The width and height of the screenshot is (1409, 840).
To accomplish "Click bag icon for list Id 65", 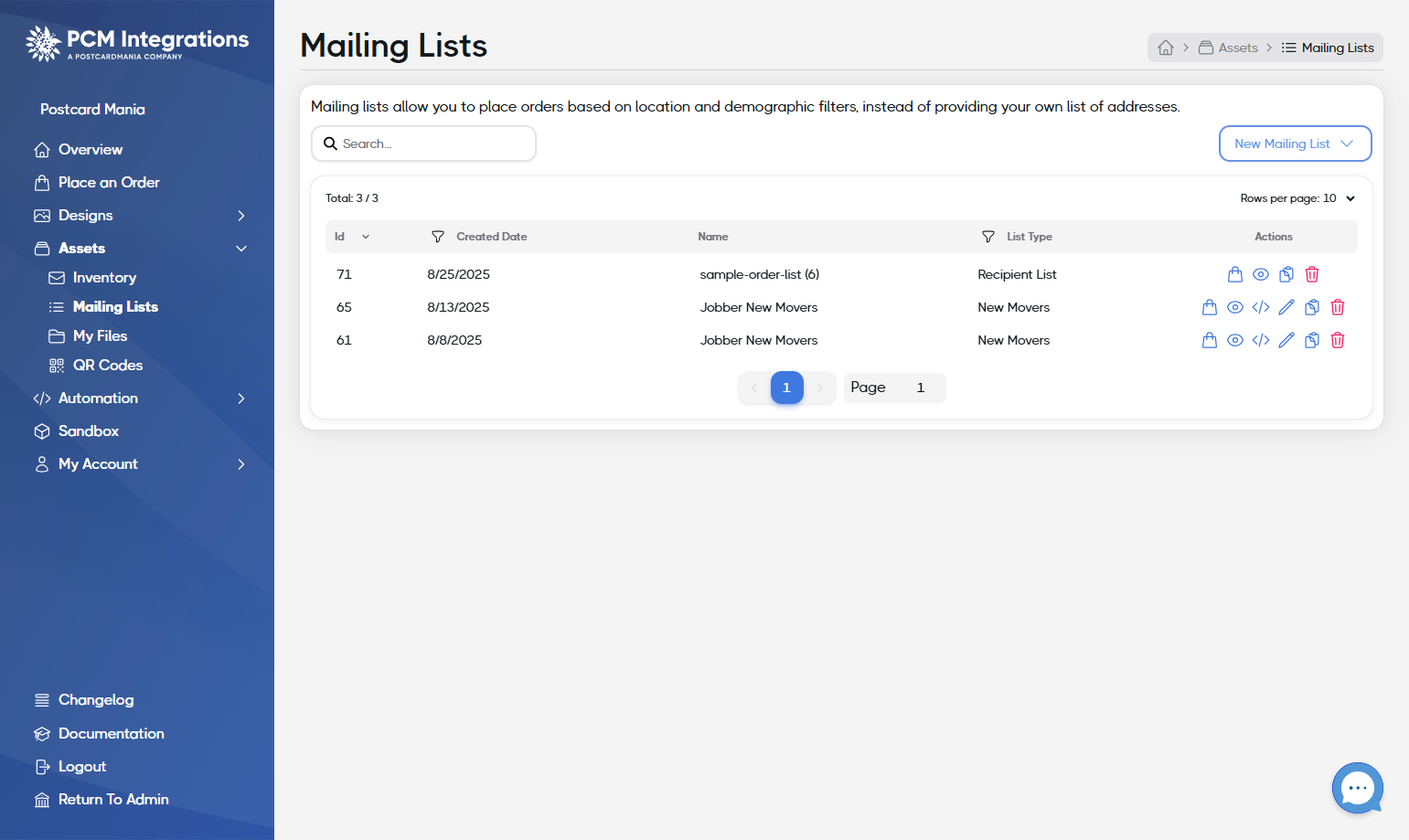I will click(x=1210, y=307).
